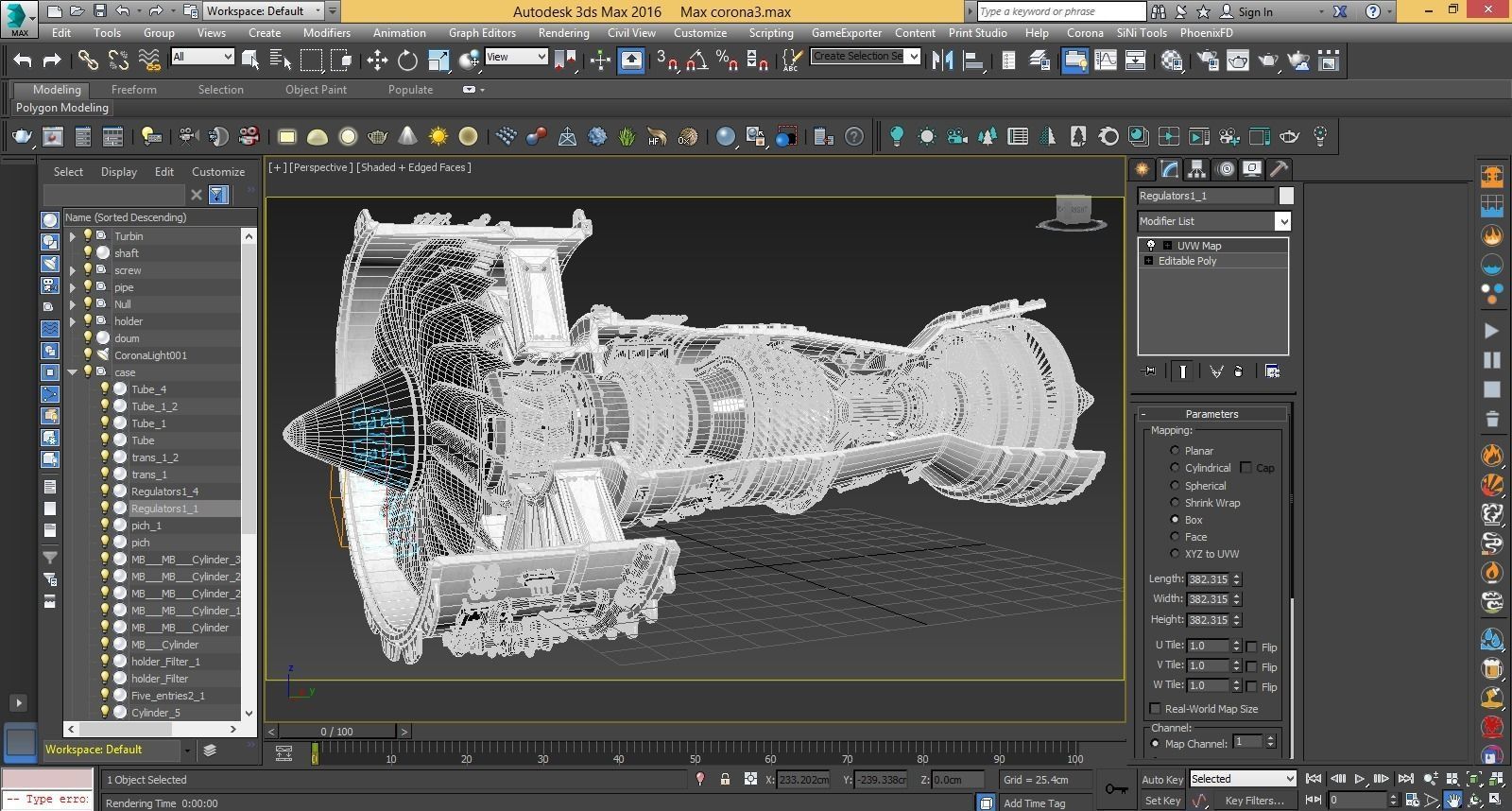The image size is (1512, 811).
Task: Toggle UVW Map modifier lightbulb
Action: 1151,245
